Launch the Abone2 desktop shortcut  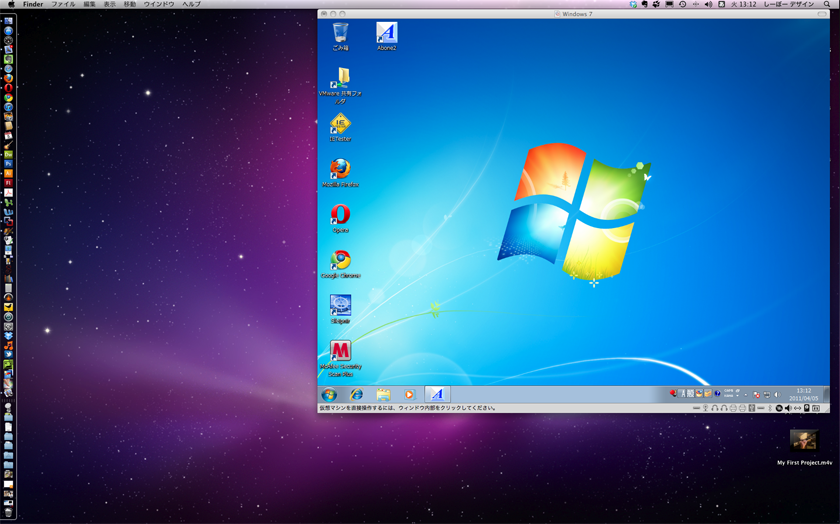pyautogui.click(x=386, y=36)
